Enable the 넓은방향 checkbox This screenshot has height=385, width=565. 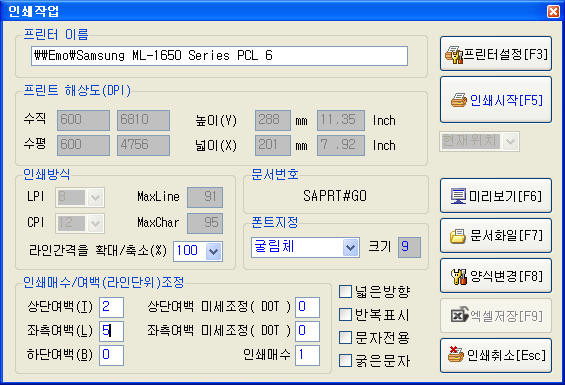point(345,292)
